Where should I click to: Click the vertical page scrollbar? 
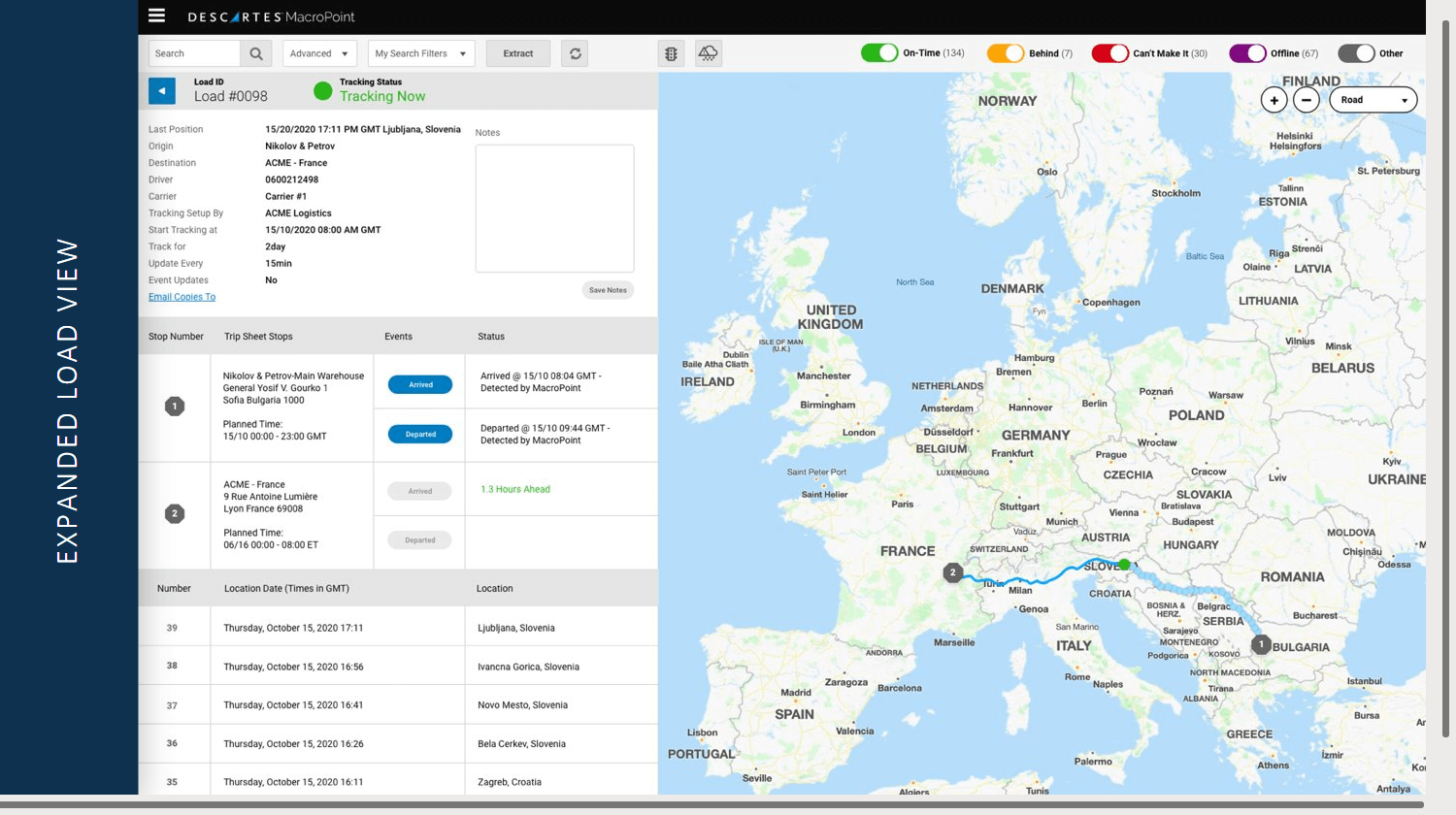(1445, 378)
